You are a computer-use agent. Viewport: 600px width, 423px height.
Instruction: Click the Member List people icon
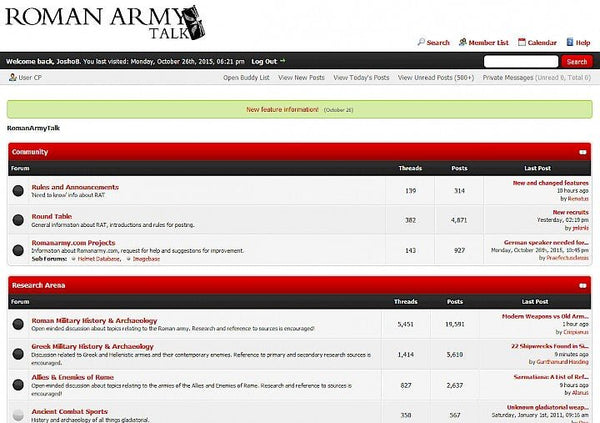click(463, 42)
